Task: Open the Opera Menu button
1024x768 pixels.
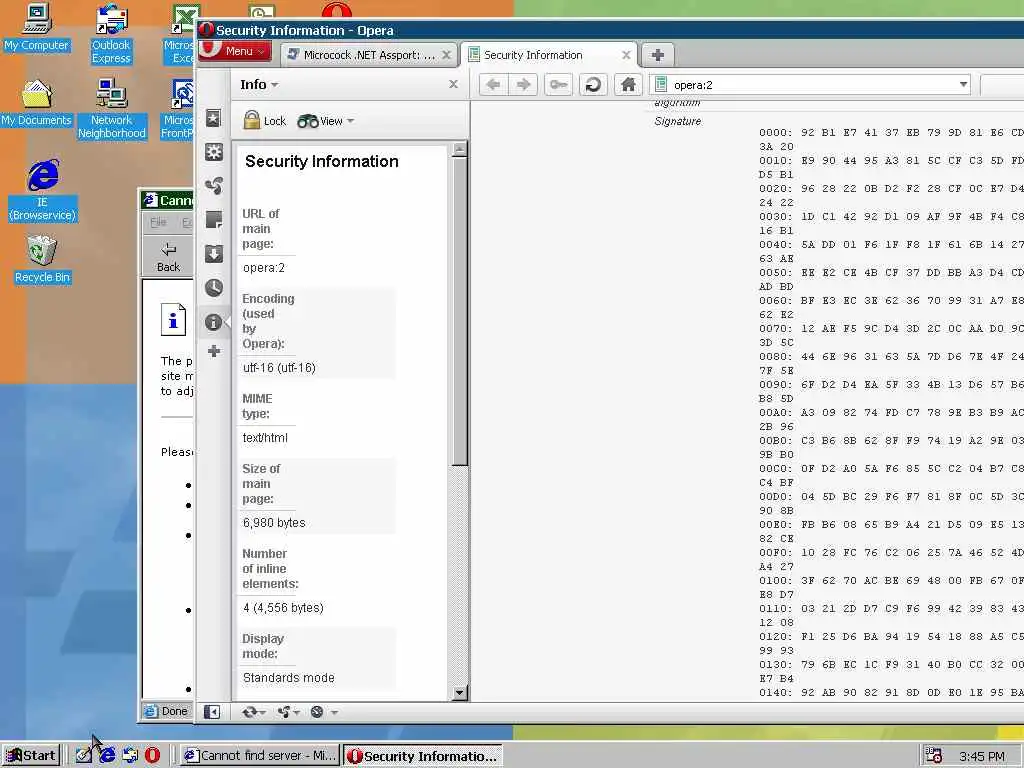Action: 236,51
